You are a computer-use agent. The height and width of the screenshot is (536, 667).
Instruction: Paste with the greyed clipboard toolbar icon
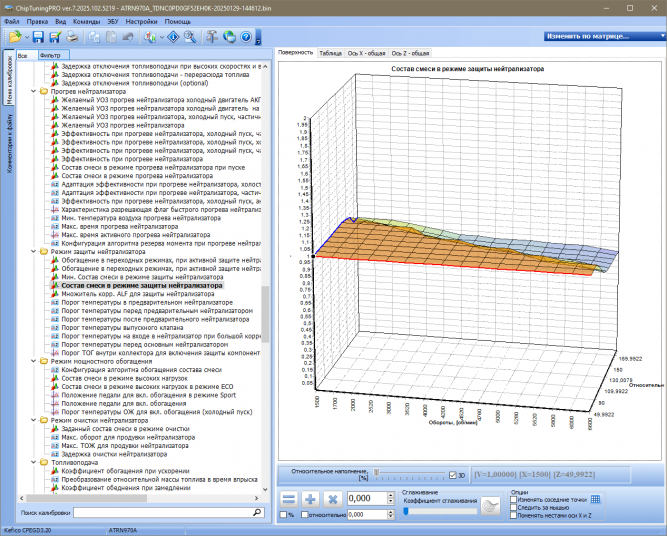pos(111,37)
